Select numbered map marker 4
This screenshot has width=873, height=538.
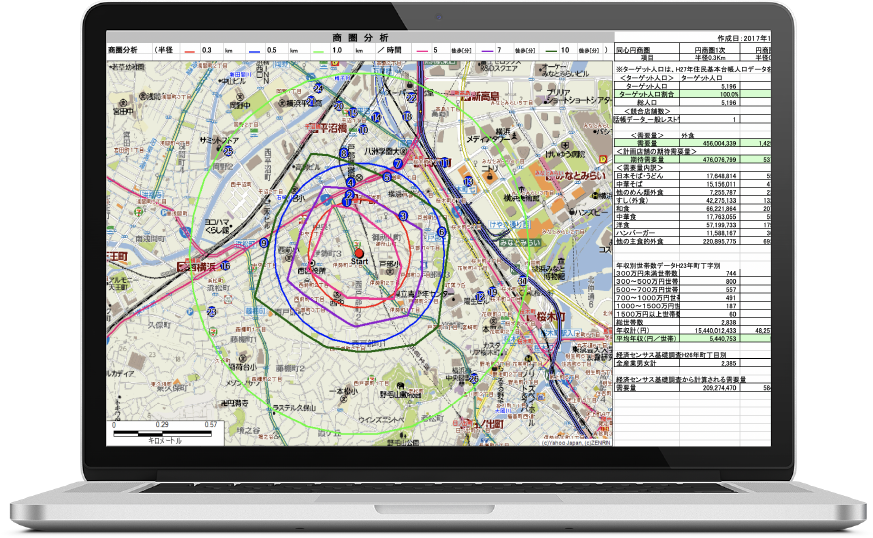[350, 182]
